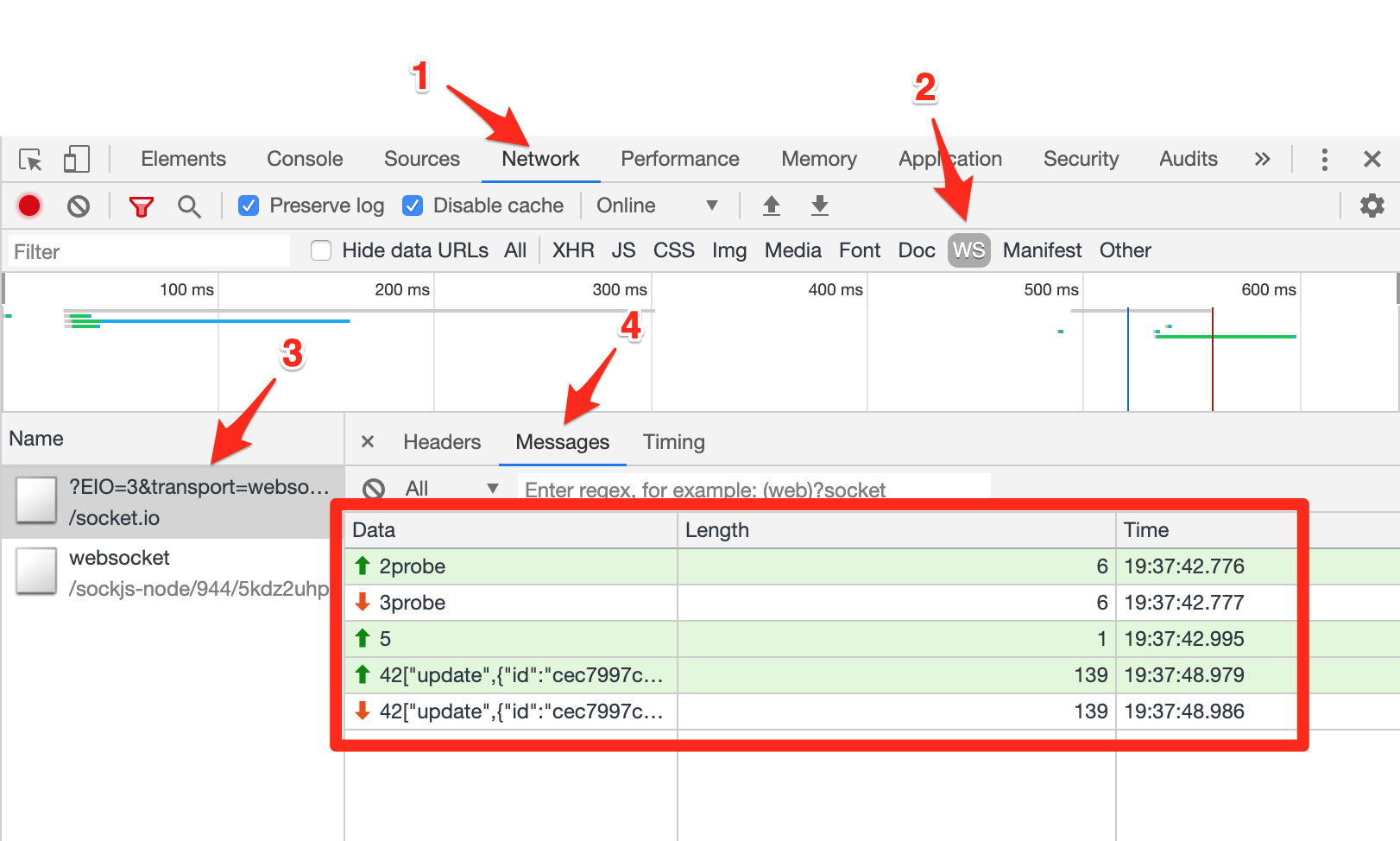
Task: Open the Memory panel
Action: [x=818, y=159]
